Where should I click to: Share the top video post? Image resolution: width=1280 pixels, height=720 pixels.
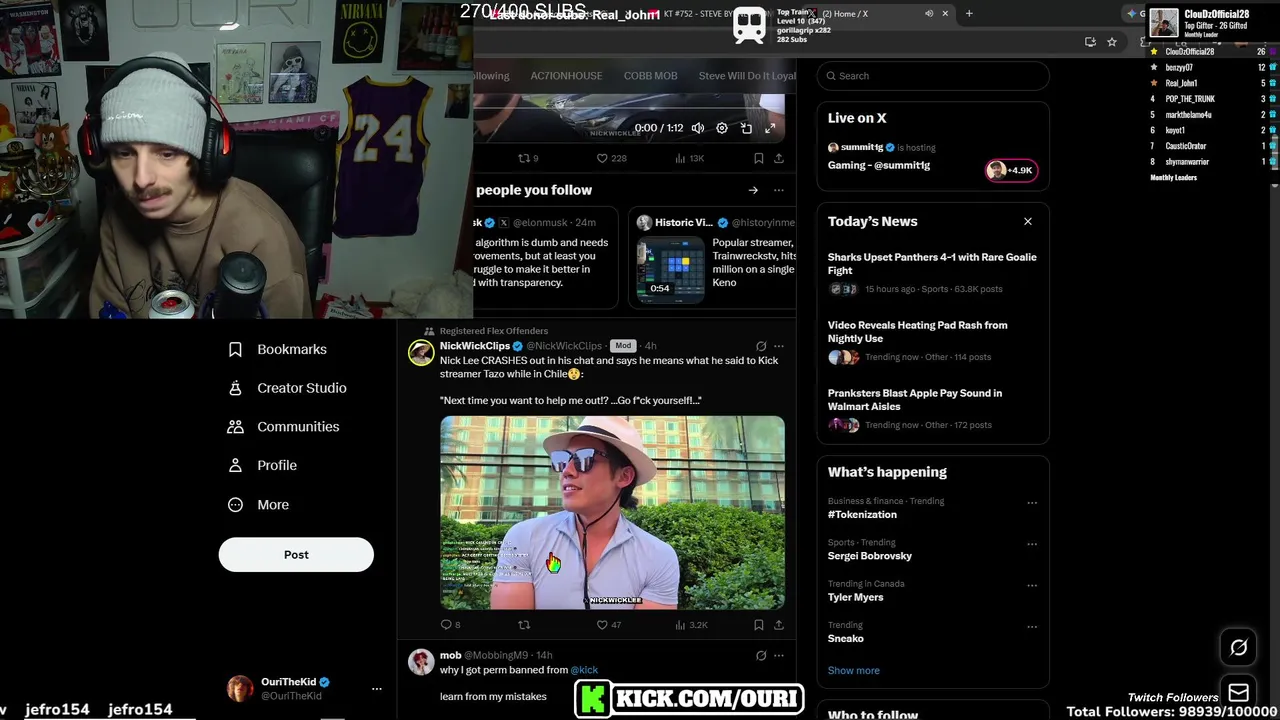click(779, 158)
